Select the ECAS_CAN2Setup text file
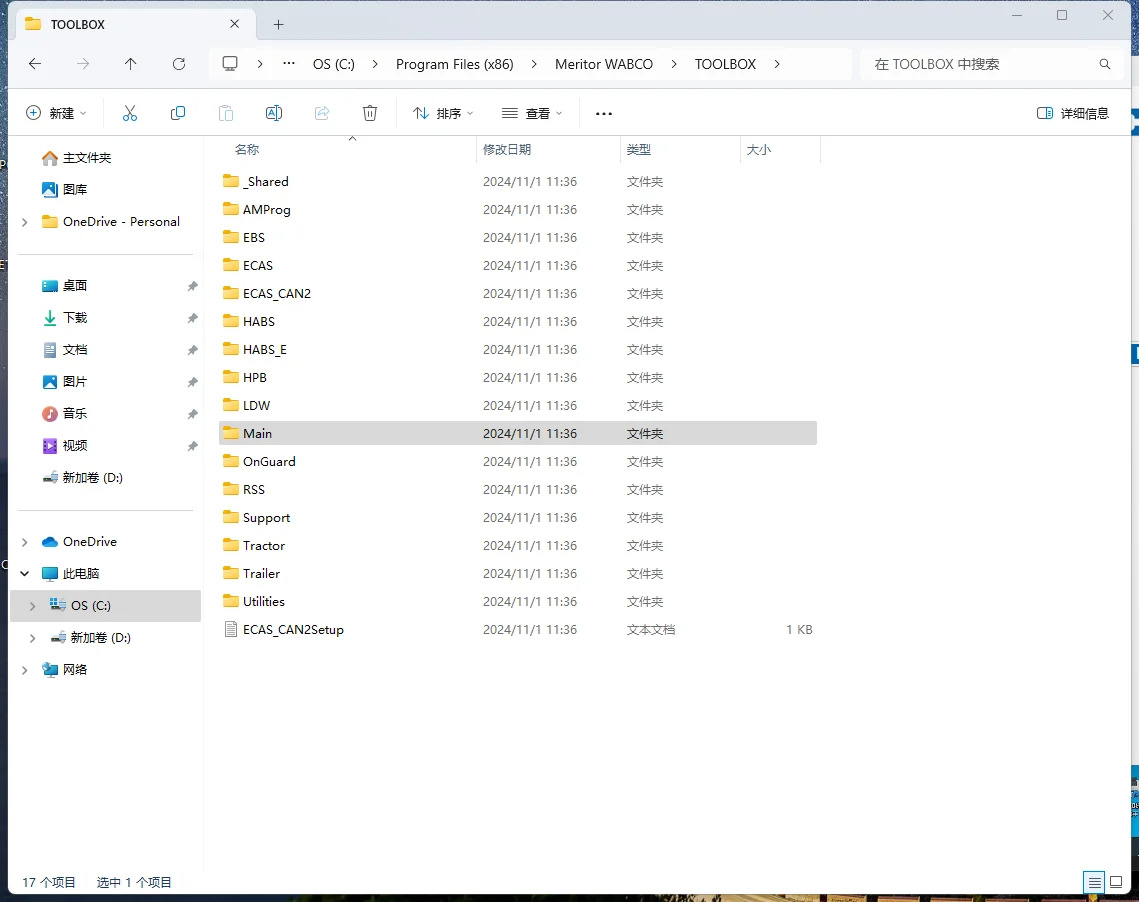Viewport: 1139px width, 902px height. pyautogui.click(x=293, y=630)
